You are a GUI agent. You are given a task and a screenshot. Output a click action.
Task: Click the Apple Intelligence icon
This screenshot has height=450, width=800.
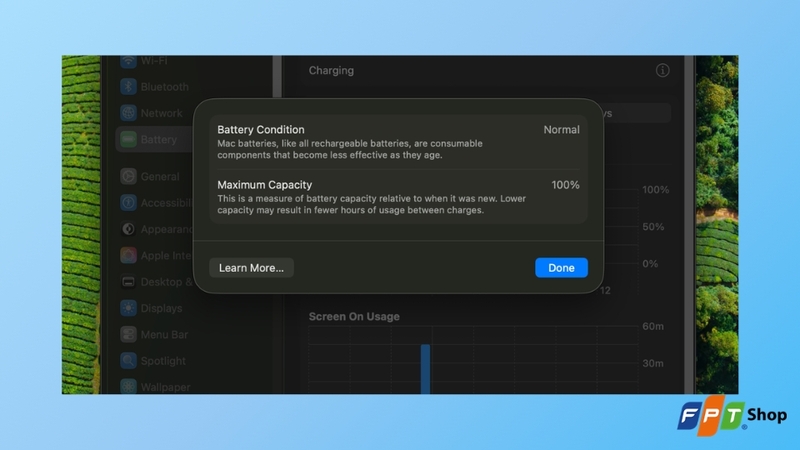[x=129, y=255]
